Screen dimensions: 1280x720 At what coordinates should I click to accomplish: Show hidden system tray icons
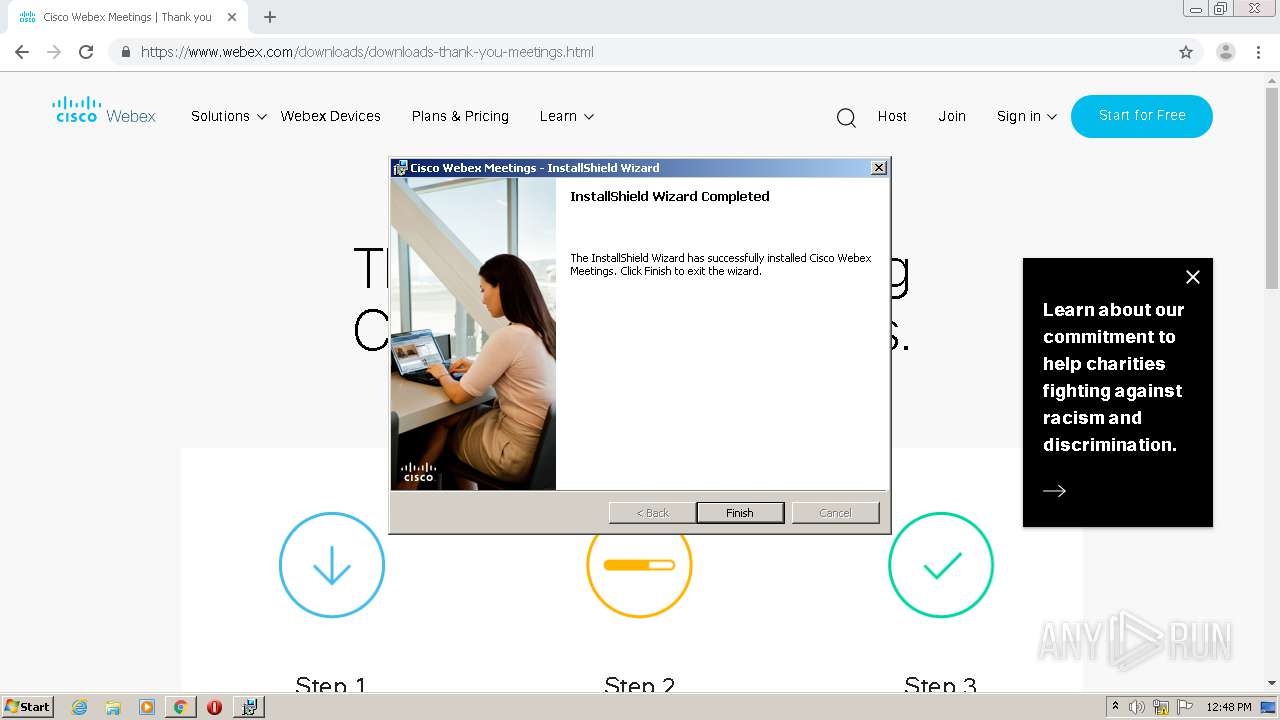click(1115, 707)
